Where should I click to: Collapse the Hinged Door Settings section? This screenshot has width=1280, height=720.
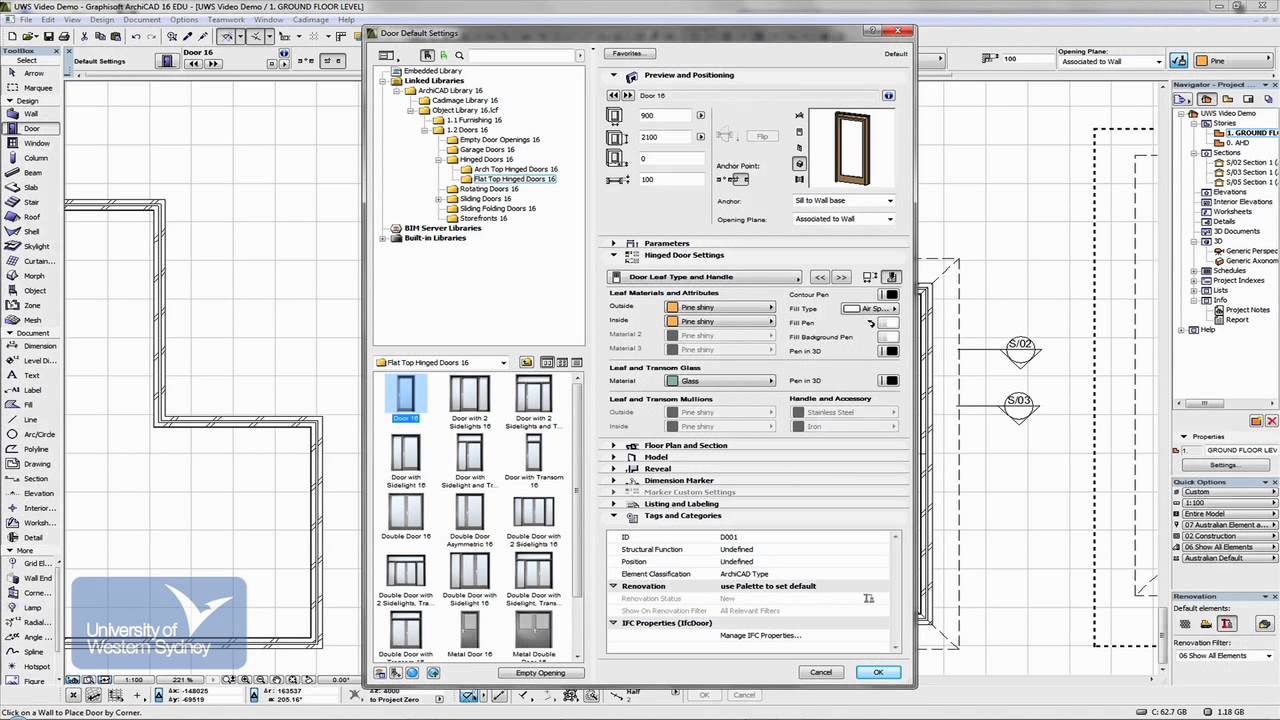[x=614, y=255]
